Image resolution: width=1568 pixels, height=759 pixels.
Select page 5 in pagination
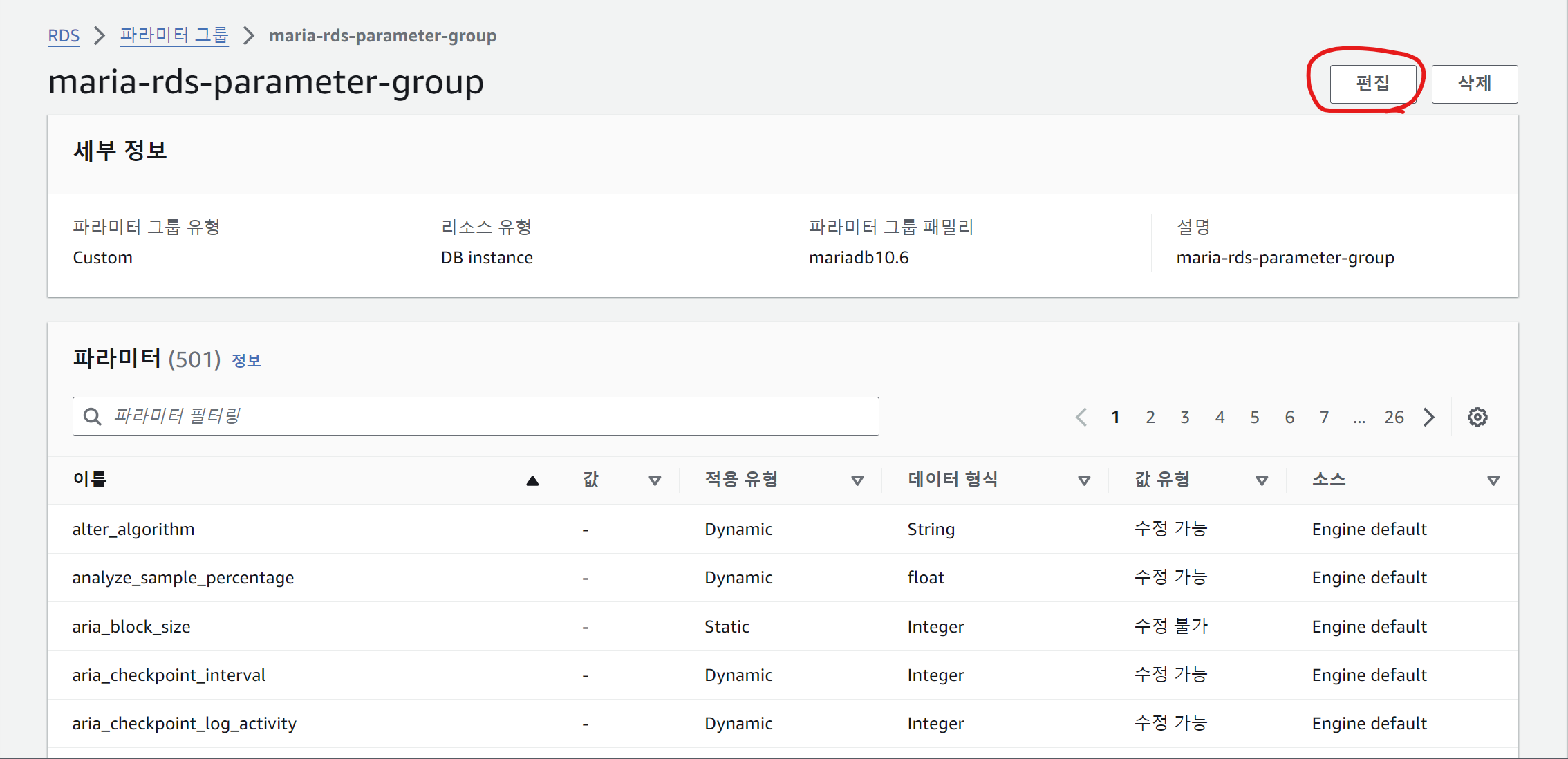(x=1254, y=417)
